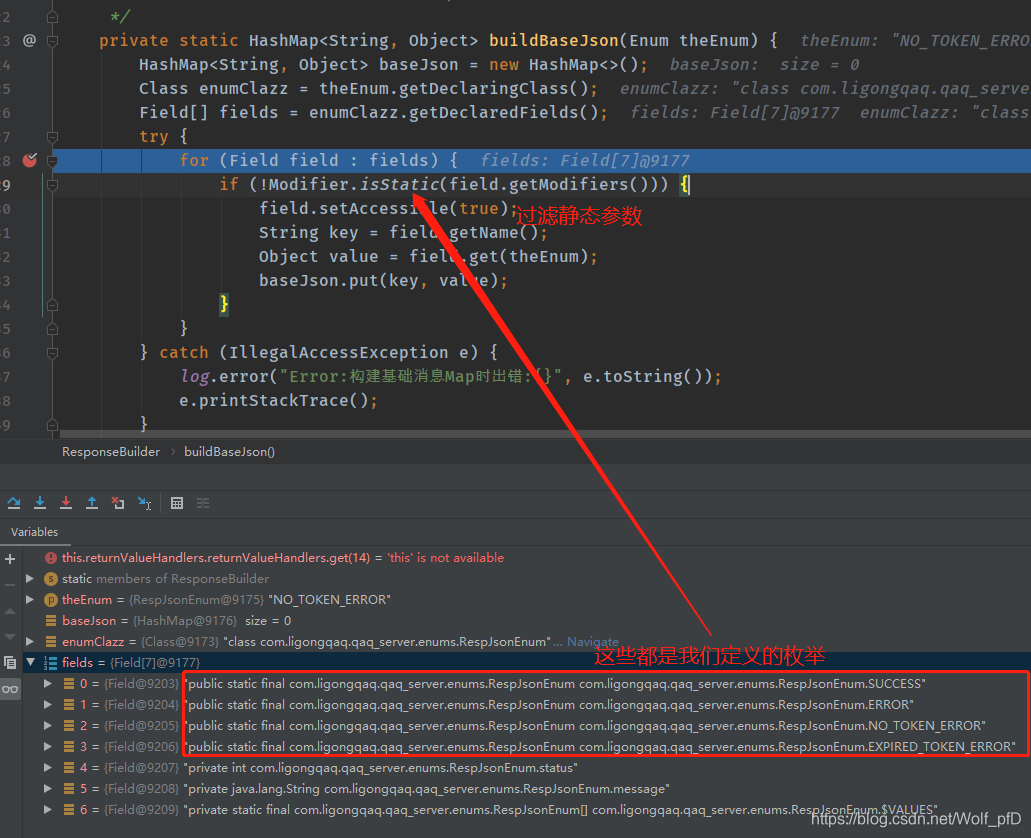Click the getDeclaringClass() code line
The height and width of the screenshot is (838, 1031).
(368, 88)
